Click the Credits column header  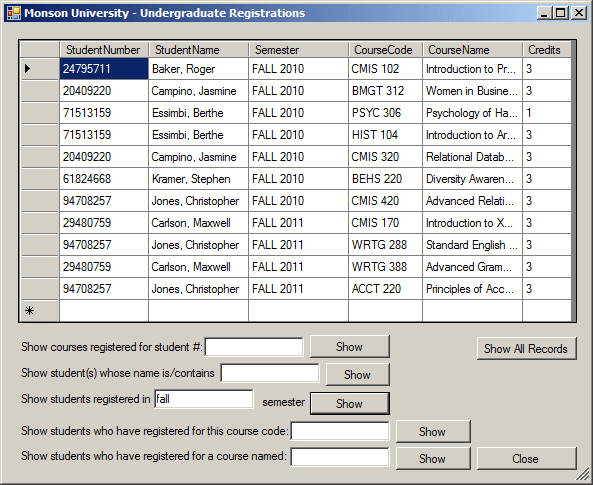pos(547,50)
